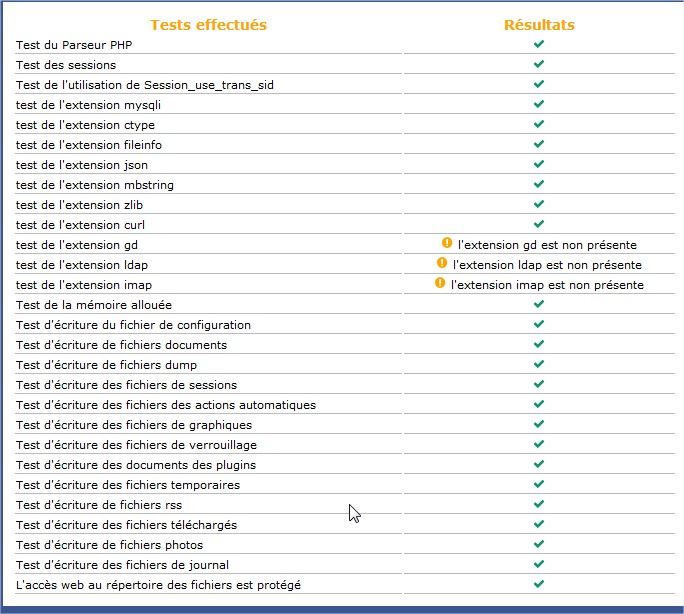Click the checkmark for protected web access row
The image size is (684, 614).
539,584
